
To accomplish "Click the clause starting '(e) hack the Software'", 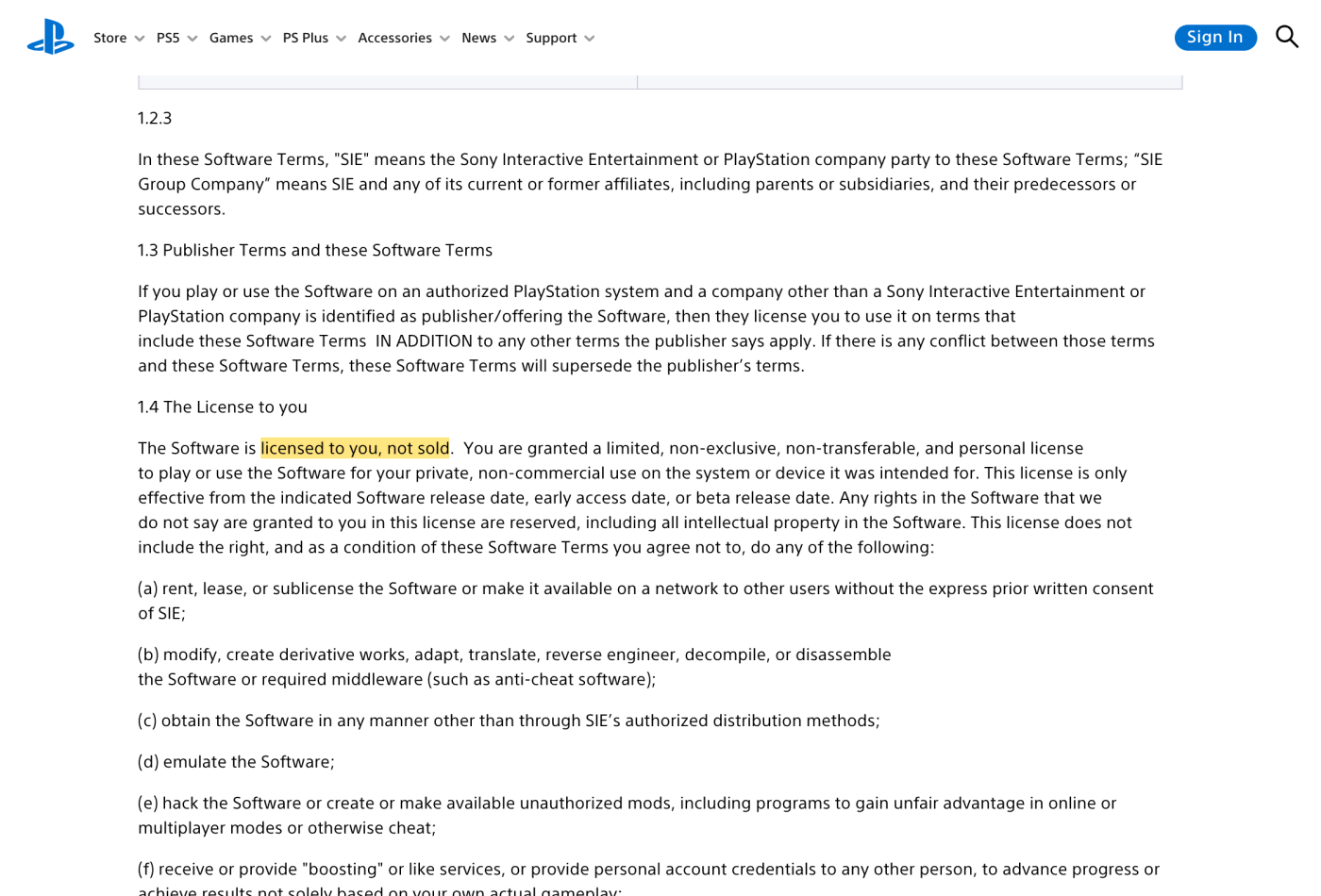I will (x=627, y=815).
